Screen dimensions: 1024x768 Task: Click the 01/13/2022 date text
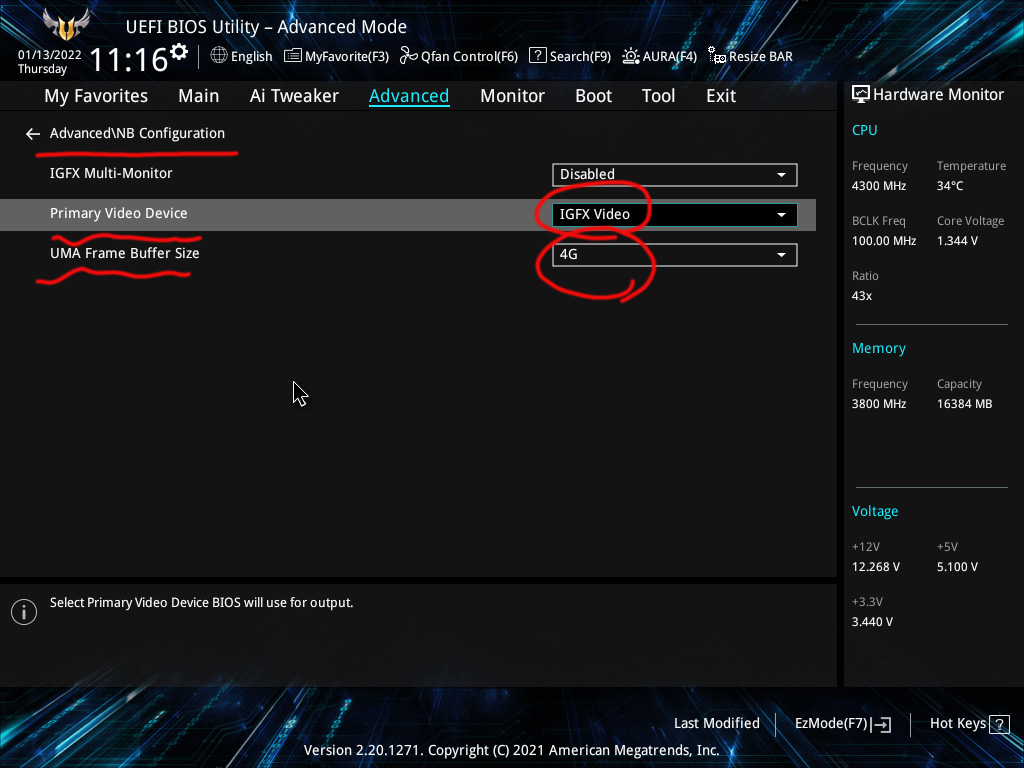(x=50, y=55)
